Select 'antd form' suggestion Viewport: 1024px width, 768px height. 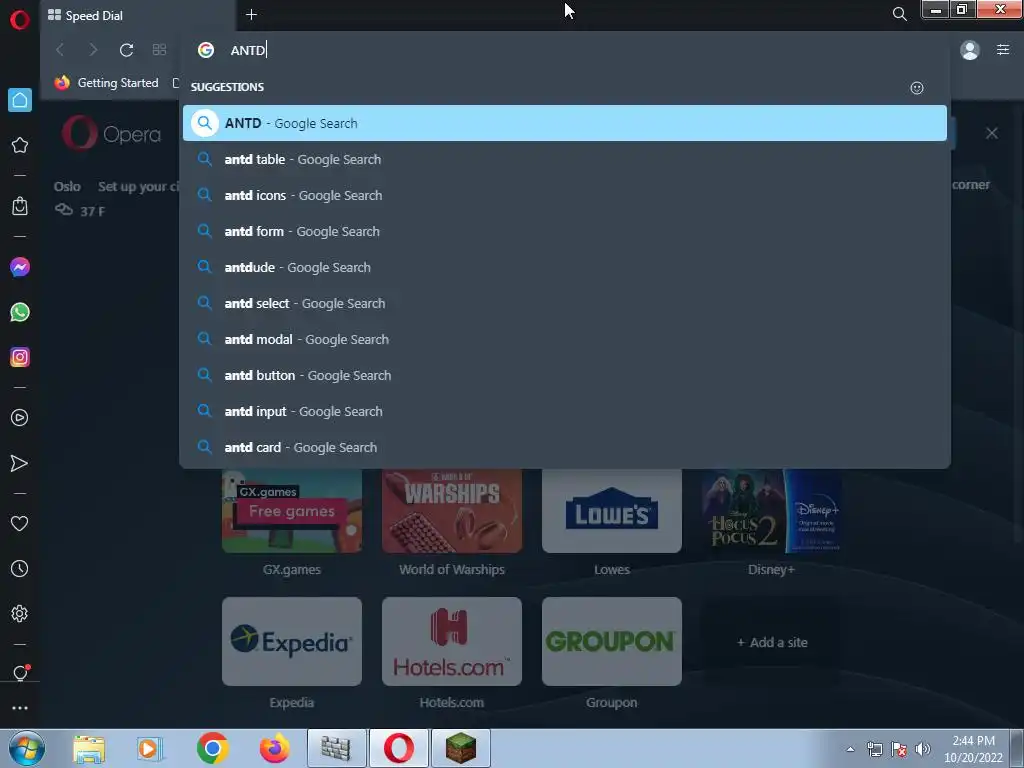point(565,231)
